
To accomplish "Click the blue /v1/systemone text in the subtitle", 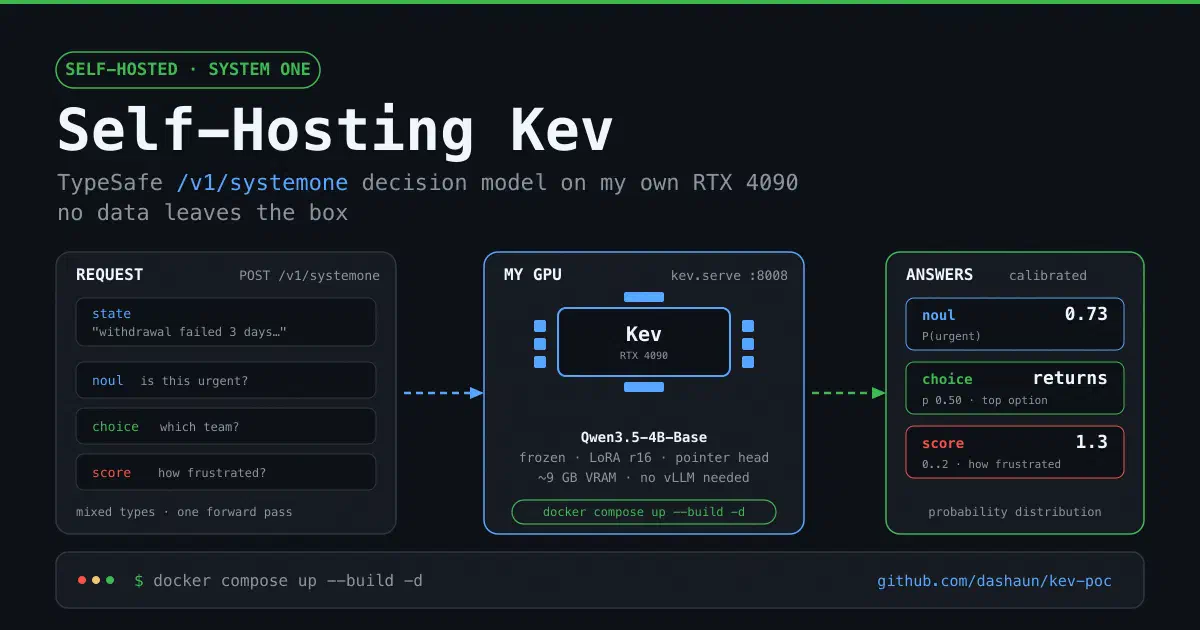I will point(262,182).
